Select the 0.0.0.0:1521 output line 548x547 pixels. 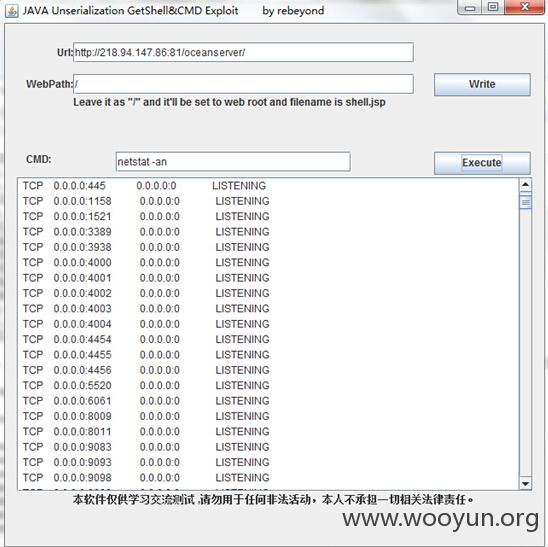coord(146,216)
